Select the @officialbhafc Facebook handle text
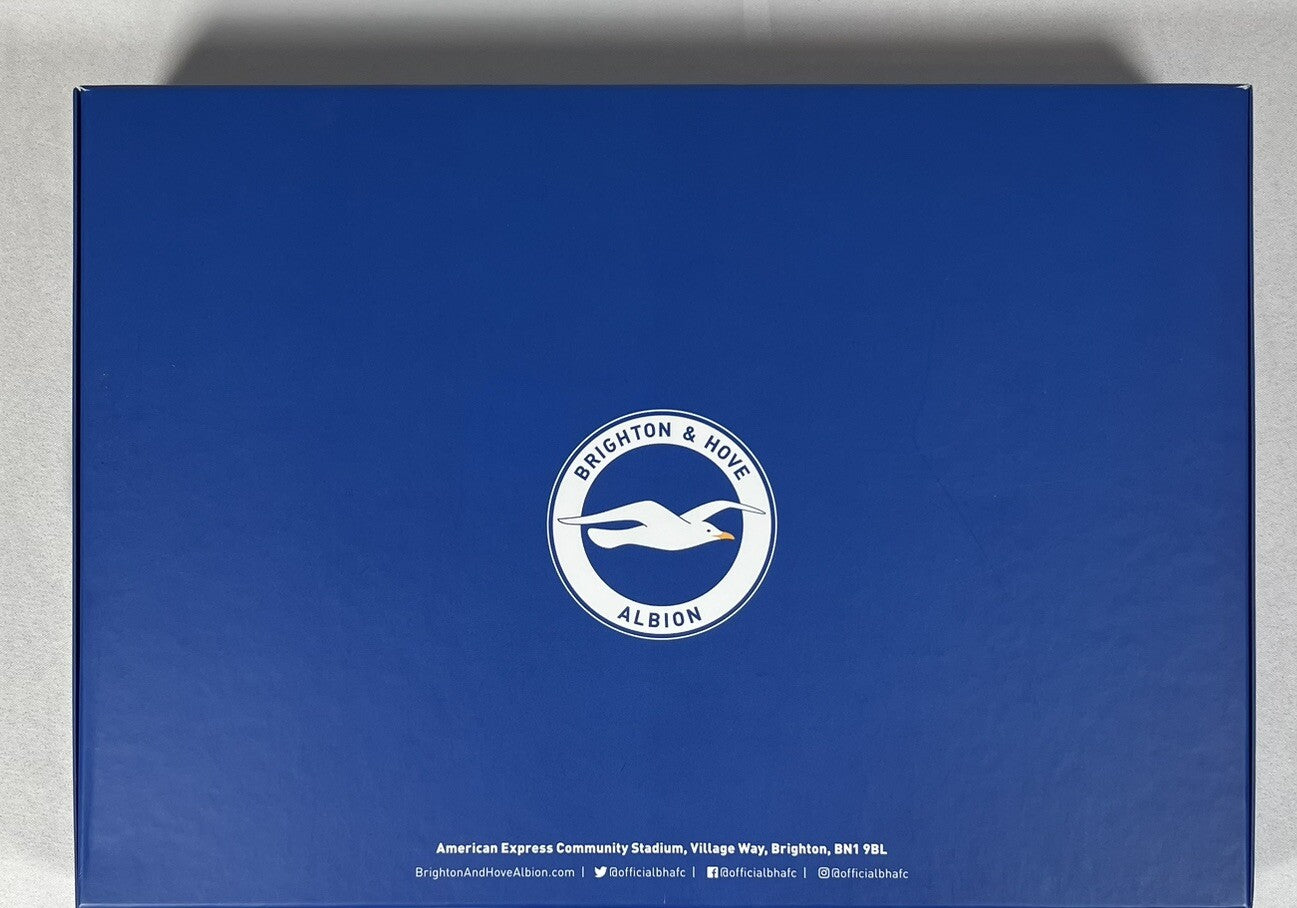Image resolution: width=1297 pixels, height=908 pixels. click(x=758, y=871)
